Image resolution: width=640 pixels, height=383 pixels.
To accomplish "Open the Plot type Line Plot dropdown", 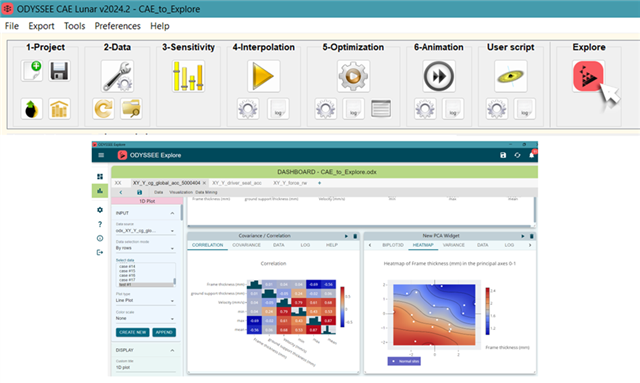I will point(145,300).
